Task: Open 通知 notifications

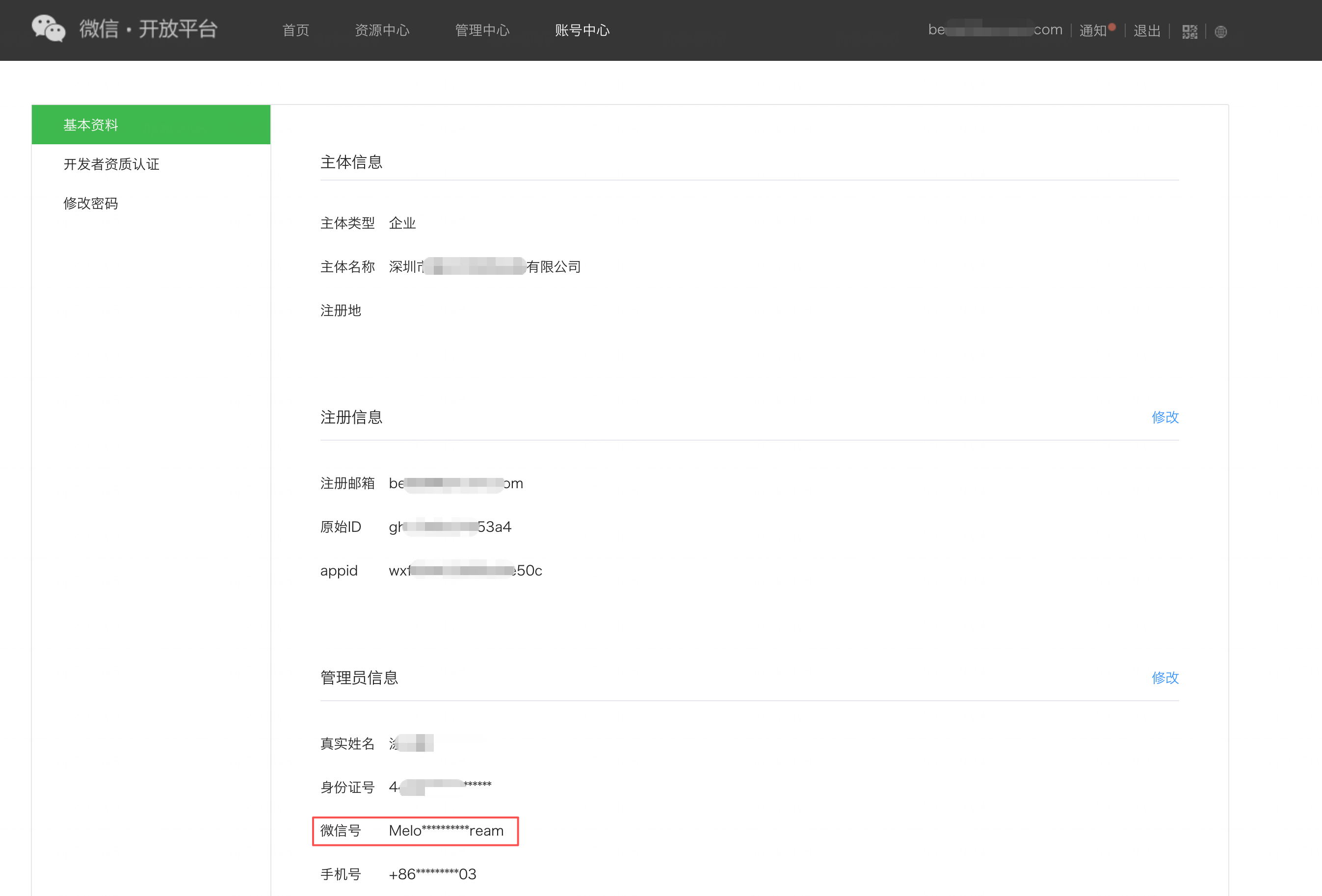Action: tap(1092, 31)
